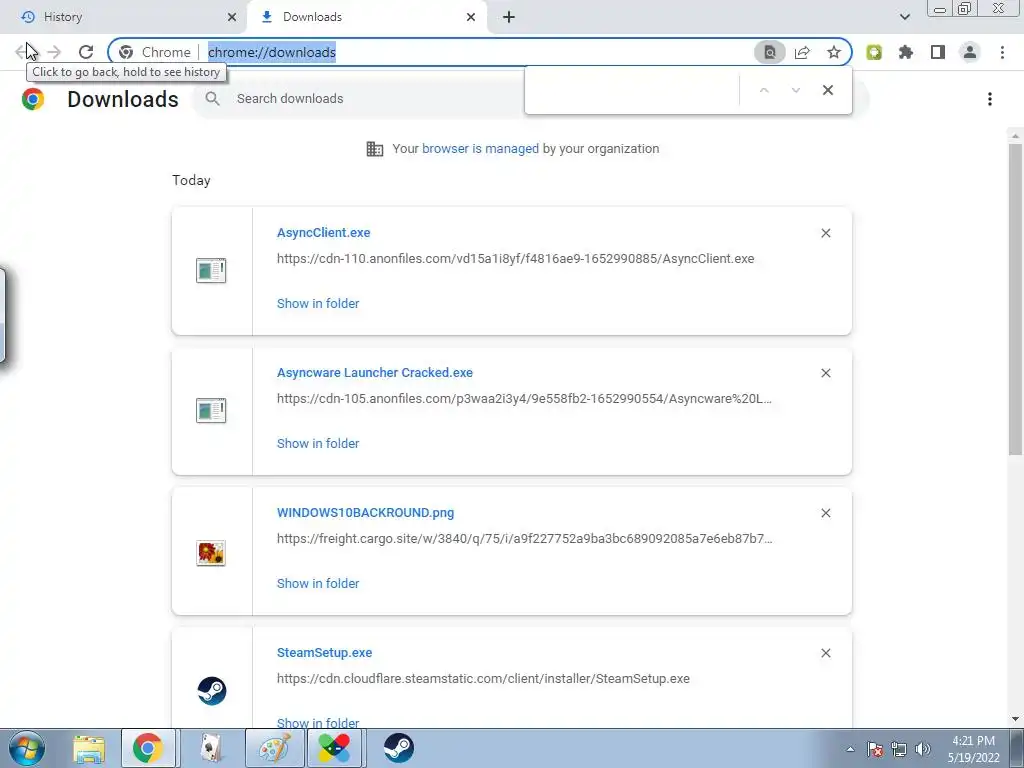Open Windows Explorer from the taskbar
Screen dimensions: 1024x768
89,748
